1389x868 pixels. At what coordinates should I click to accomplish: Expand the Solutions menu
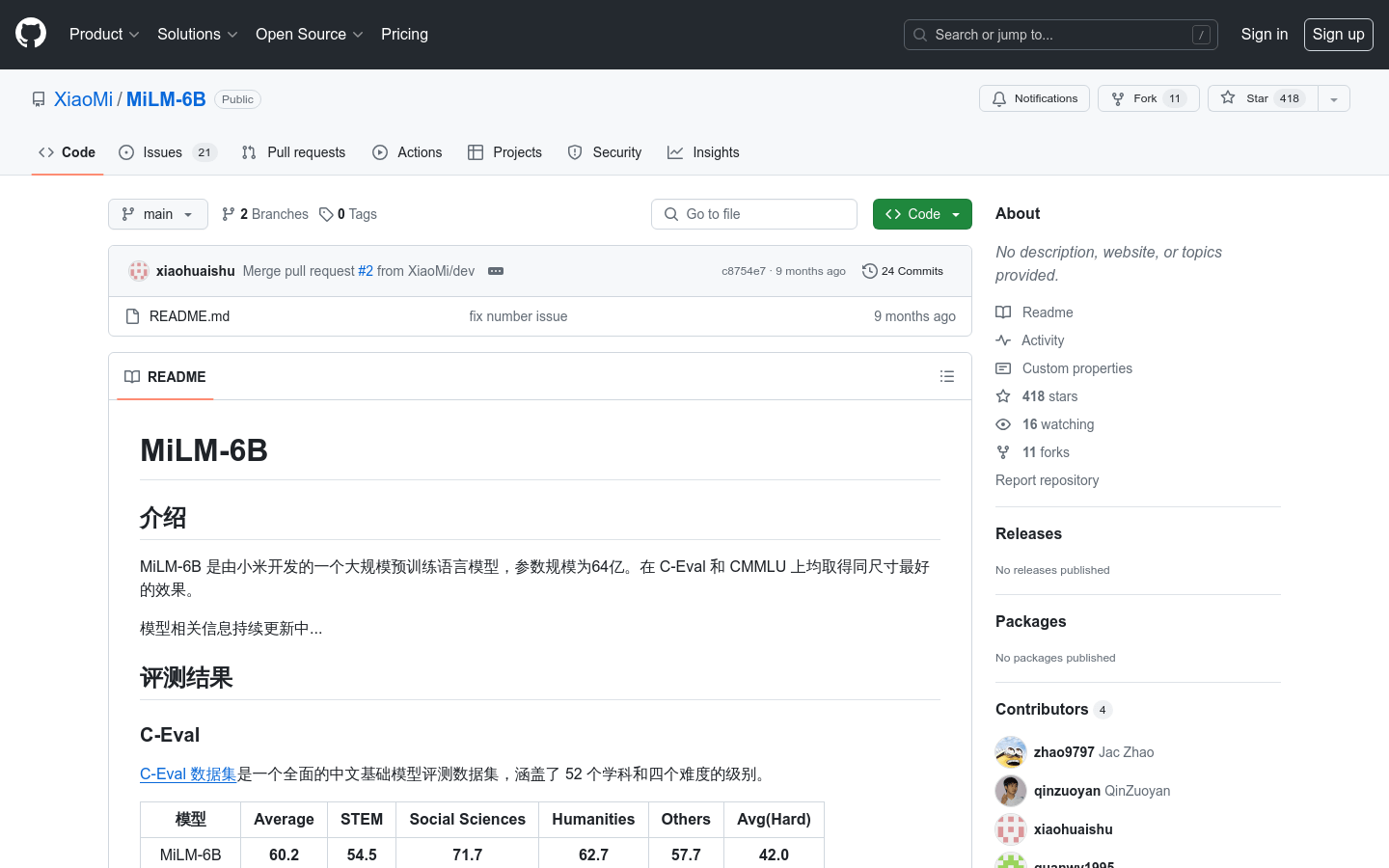[197, 34]
